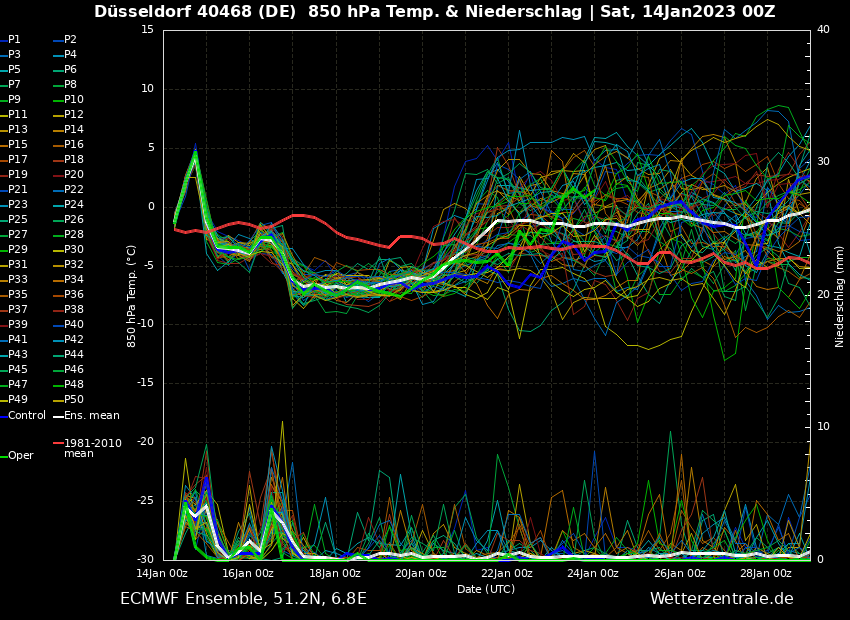850x620 pixels.
Task: Click the P12 legend entry
Action: coord(74,115)
